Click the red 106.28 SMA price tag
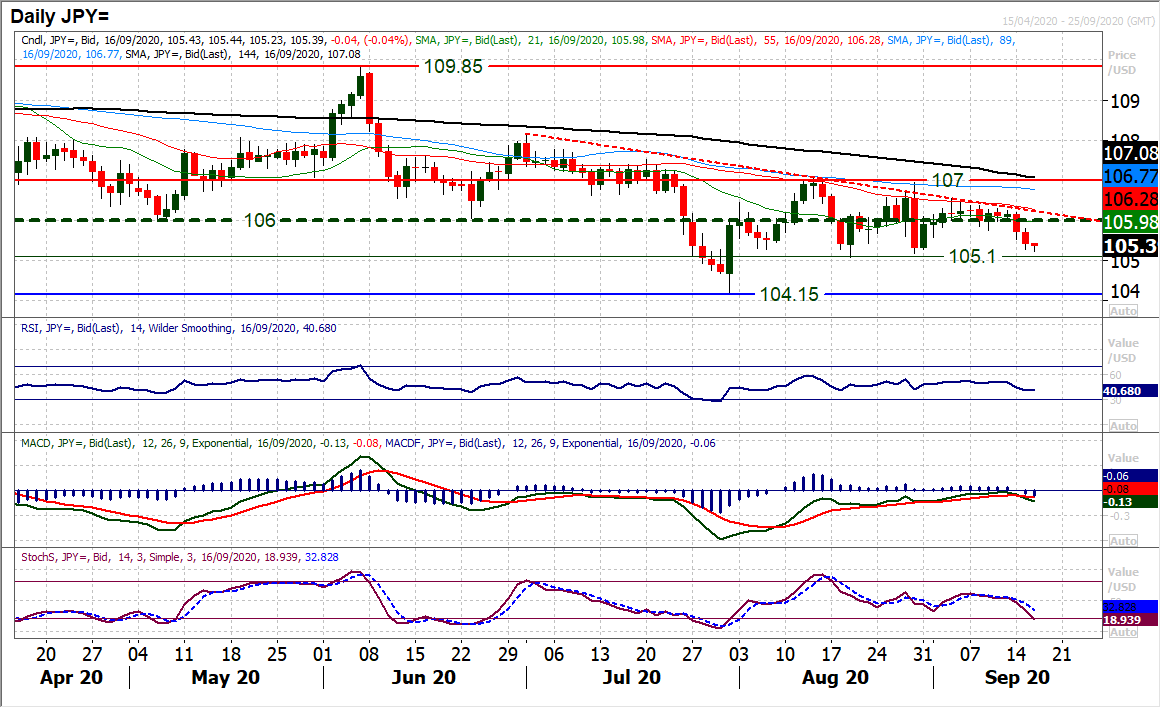This screenshot has height=708, width=1161. point(1131,199)
